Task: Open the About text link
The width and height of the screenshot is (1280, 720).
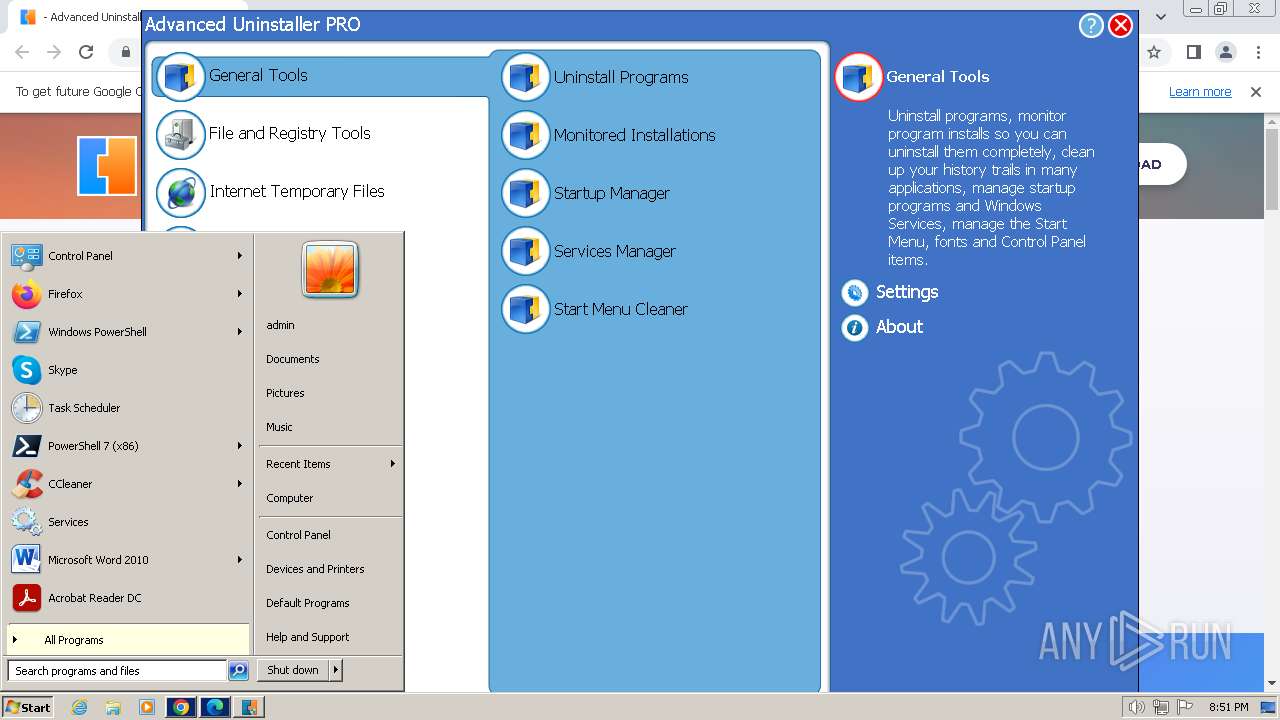Action: click(x=899, y=327)
